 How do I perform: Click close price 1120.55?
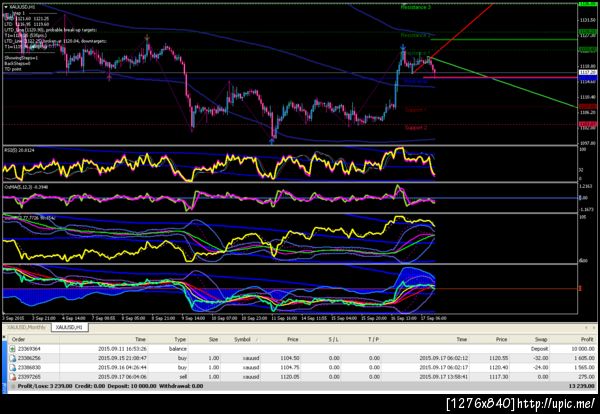coord(498,358)
